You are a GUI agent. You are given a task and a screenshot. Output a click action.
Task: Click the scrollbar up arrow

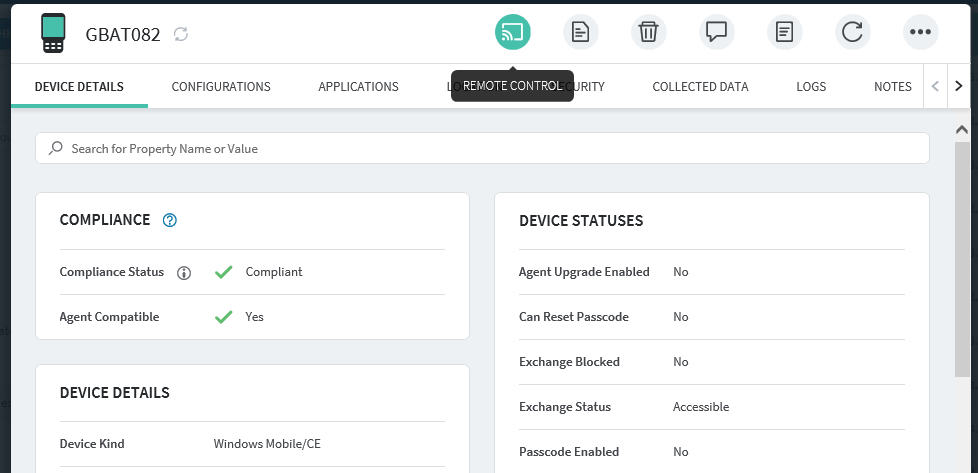tap(962, 130)
